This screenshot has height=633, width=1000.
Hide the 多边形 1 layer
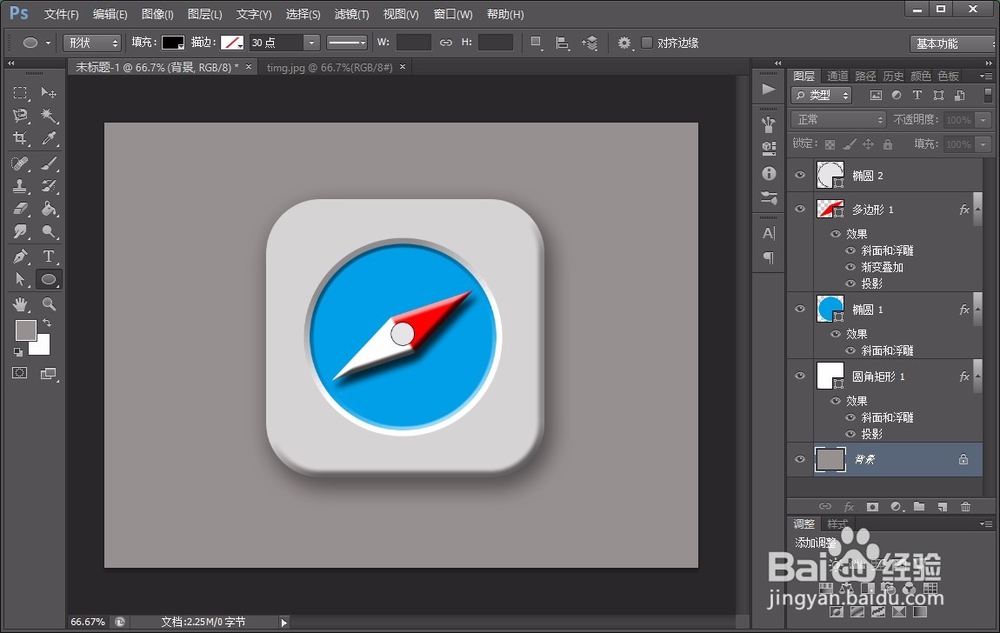(x=800, y=209)
